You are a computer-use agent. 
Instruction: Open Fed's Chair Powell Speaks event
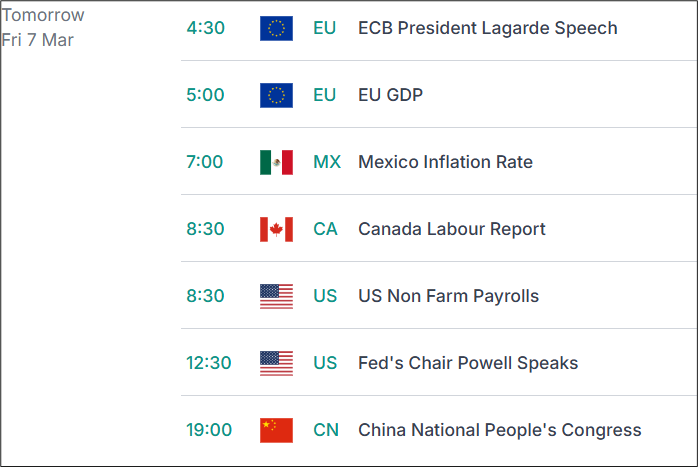pyautogui.click(x=468, y=363)
